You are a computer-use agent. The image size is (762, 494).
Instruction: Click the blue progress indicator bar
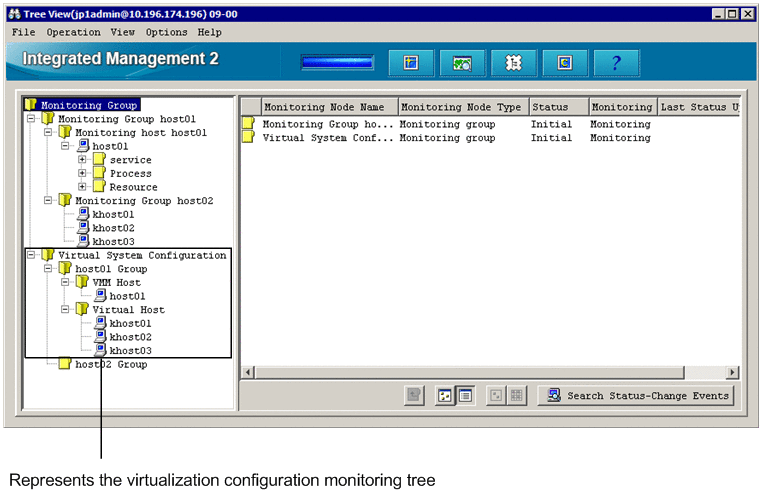[337, 62]
